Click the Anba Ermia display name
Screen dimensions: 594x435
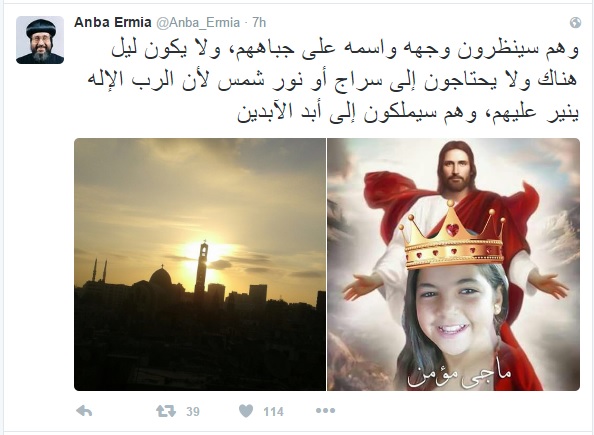pyautogui.click(x=113, y=22)
